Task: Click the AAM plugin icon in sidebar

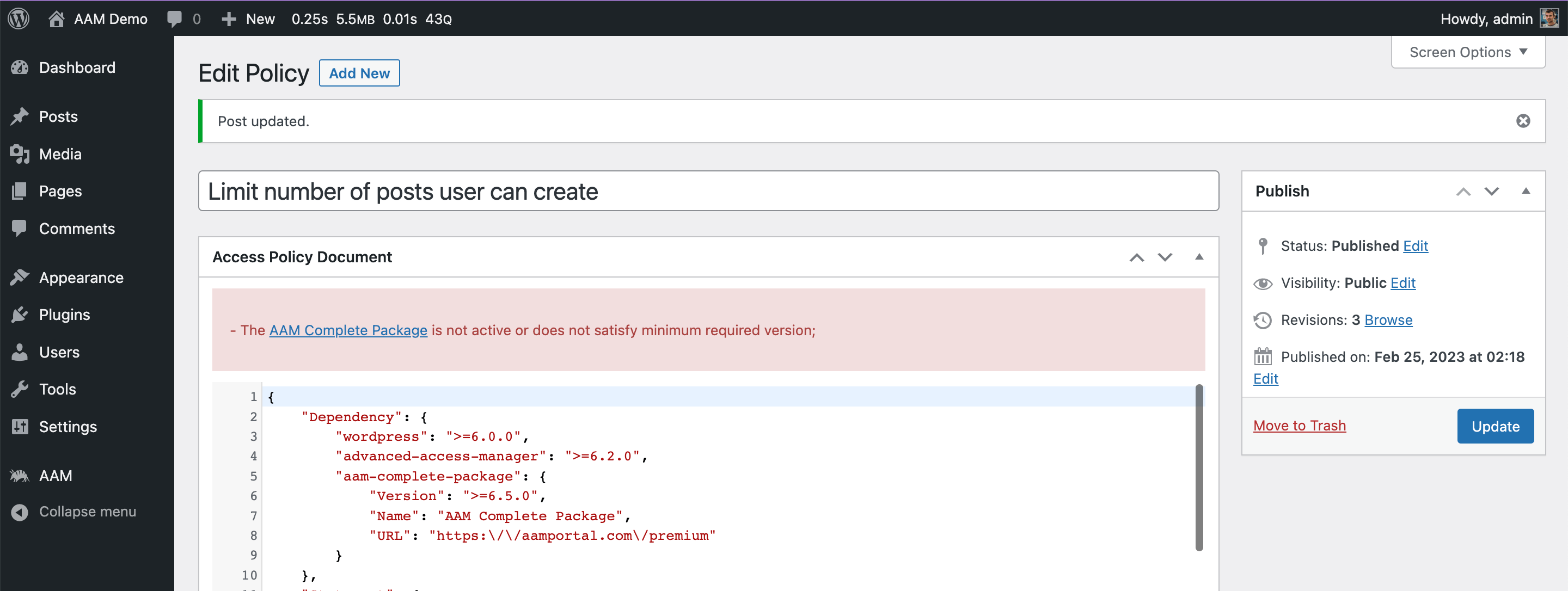Action: (x=20, y=476)
